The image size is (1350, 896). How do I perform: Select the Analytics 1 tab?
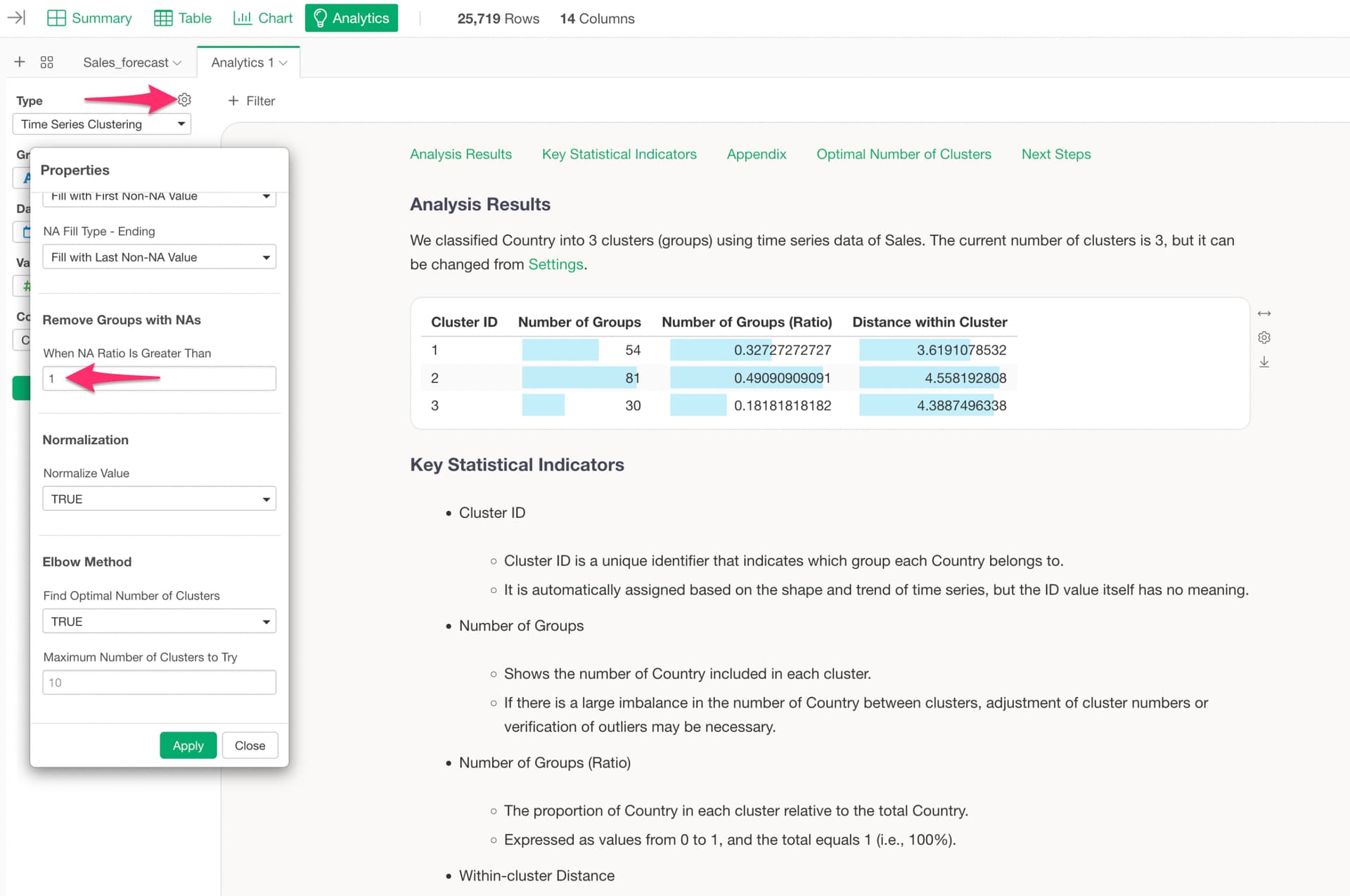248,63
